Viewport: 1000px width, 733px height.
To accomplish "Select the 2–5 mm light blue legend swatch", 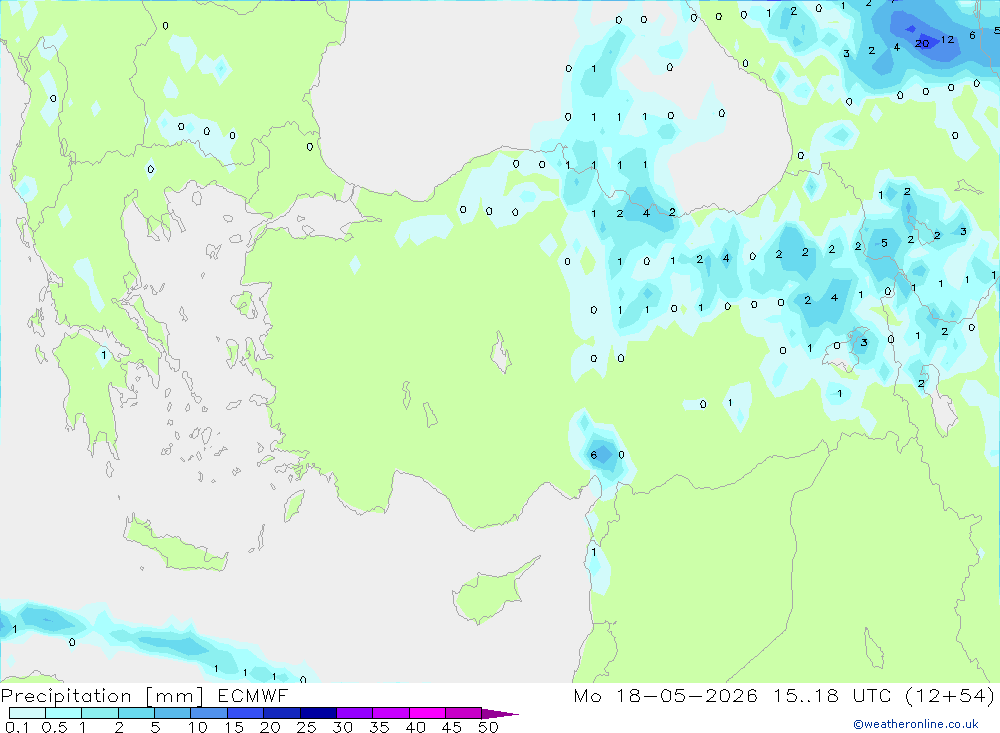I will click(x=136, y=713).
